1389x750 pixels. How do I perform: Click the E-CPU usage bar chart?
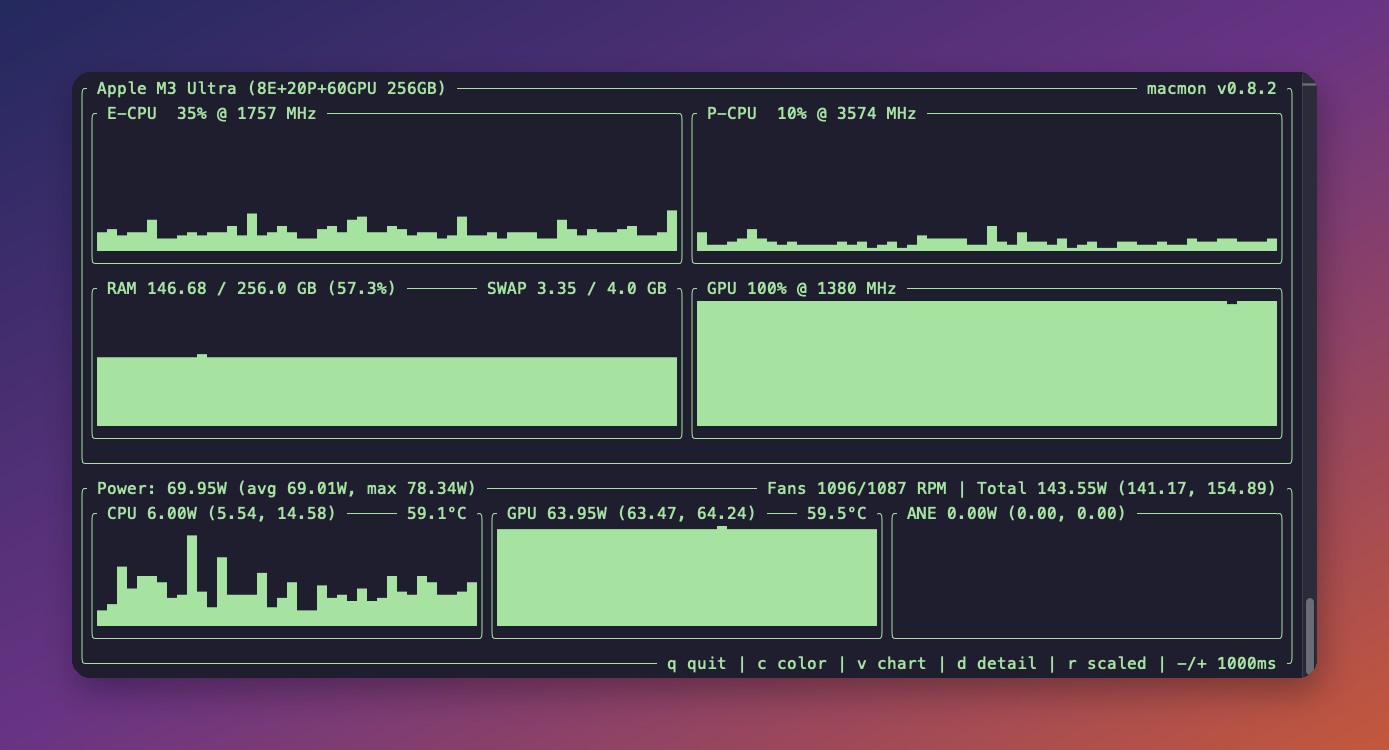(x=387, y=230)
